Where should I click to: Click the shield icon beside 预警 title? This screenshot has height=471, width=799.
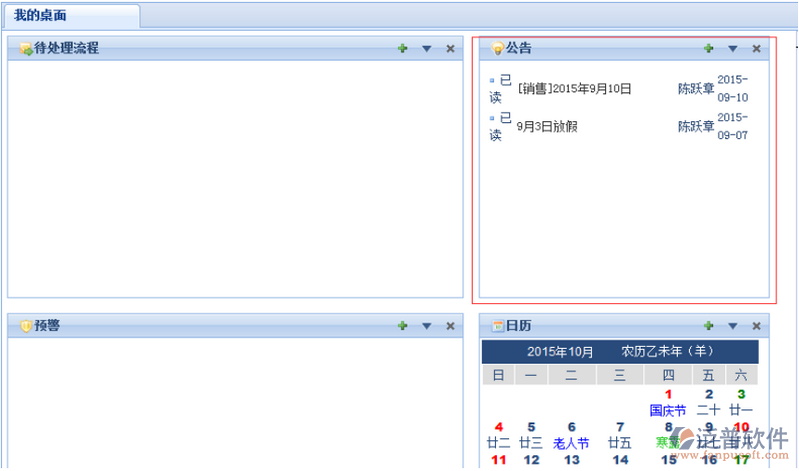pos(26,325)
